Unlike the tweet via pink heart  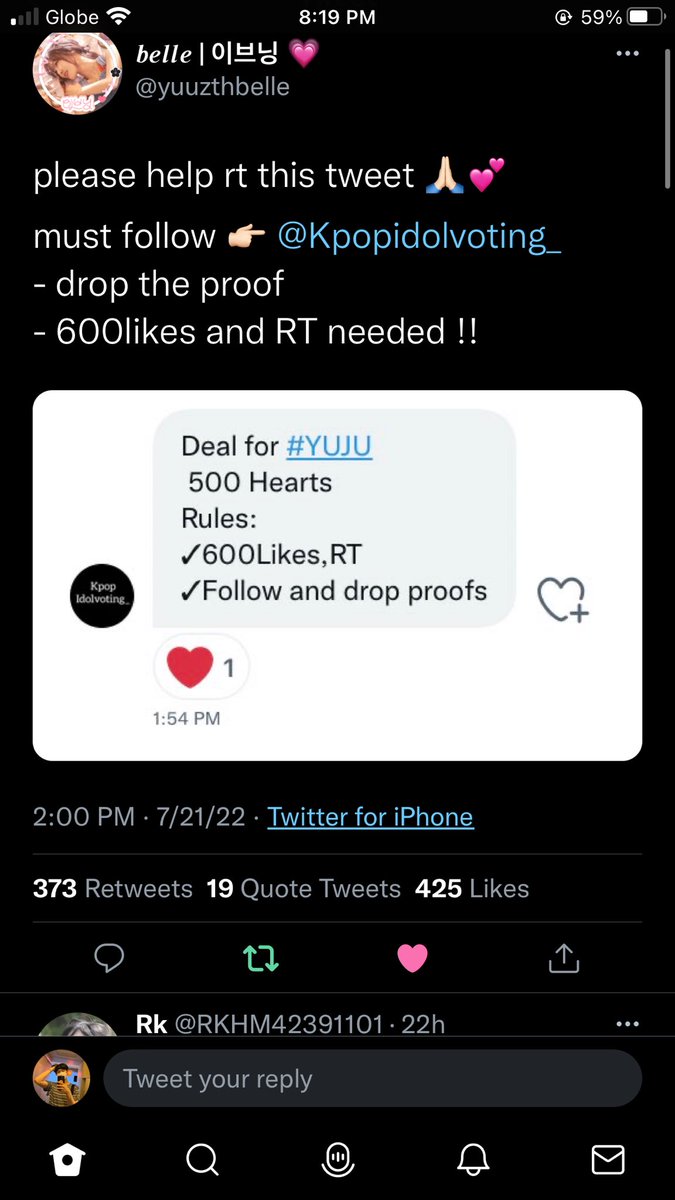(412, 958)
